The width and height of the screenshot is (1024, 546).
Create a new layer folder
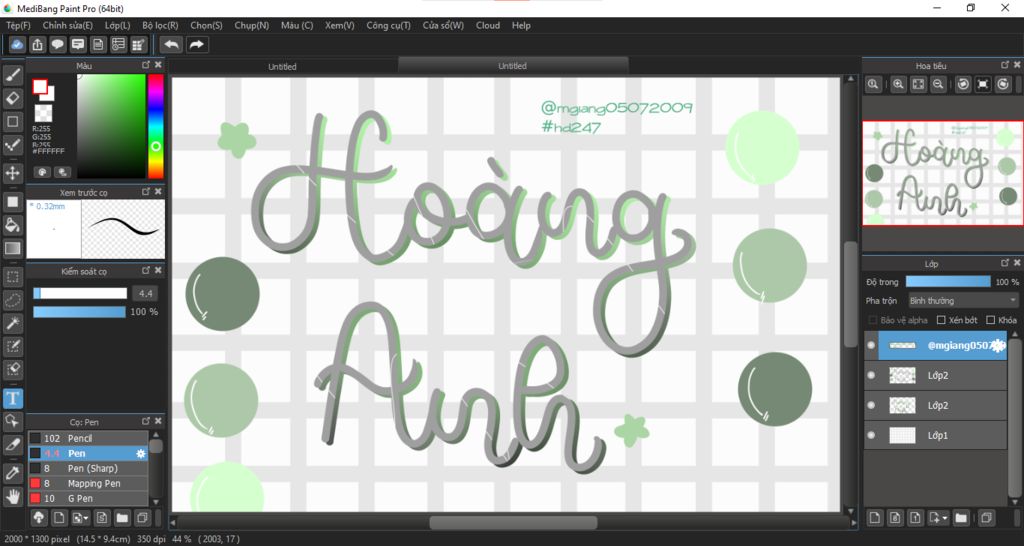[961, 518]
